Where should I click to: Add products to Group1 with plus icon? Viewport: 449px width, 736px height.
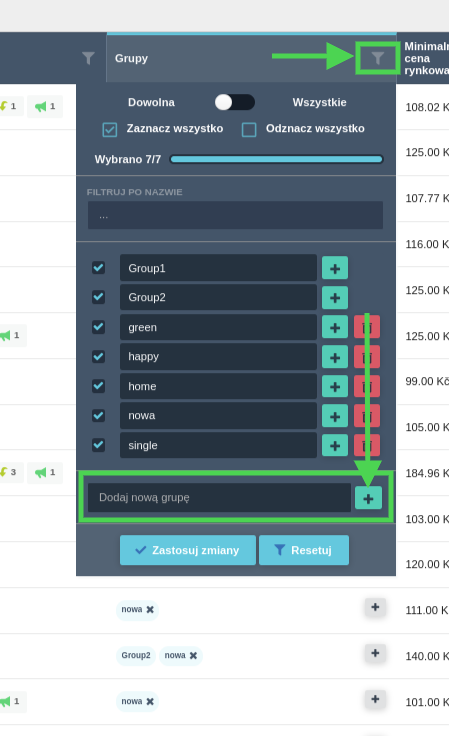[335, 268]
